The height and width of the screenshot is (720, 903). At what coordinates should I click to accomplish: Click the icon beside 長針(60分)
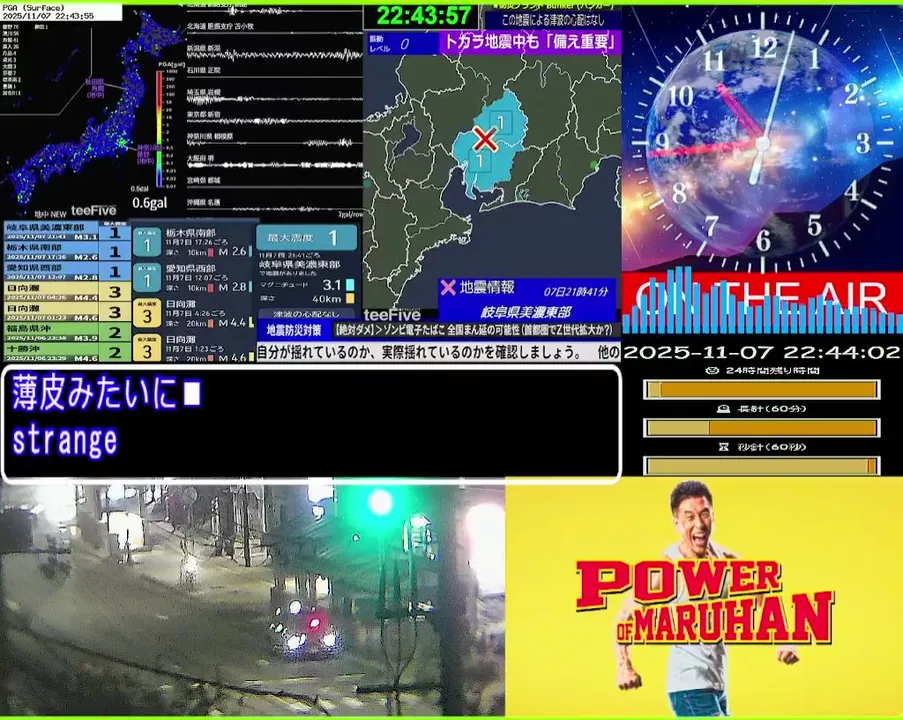coord(723,408)
